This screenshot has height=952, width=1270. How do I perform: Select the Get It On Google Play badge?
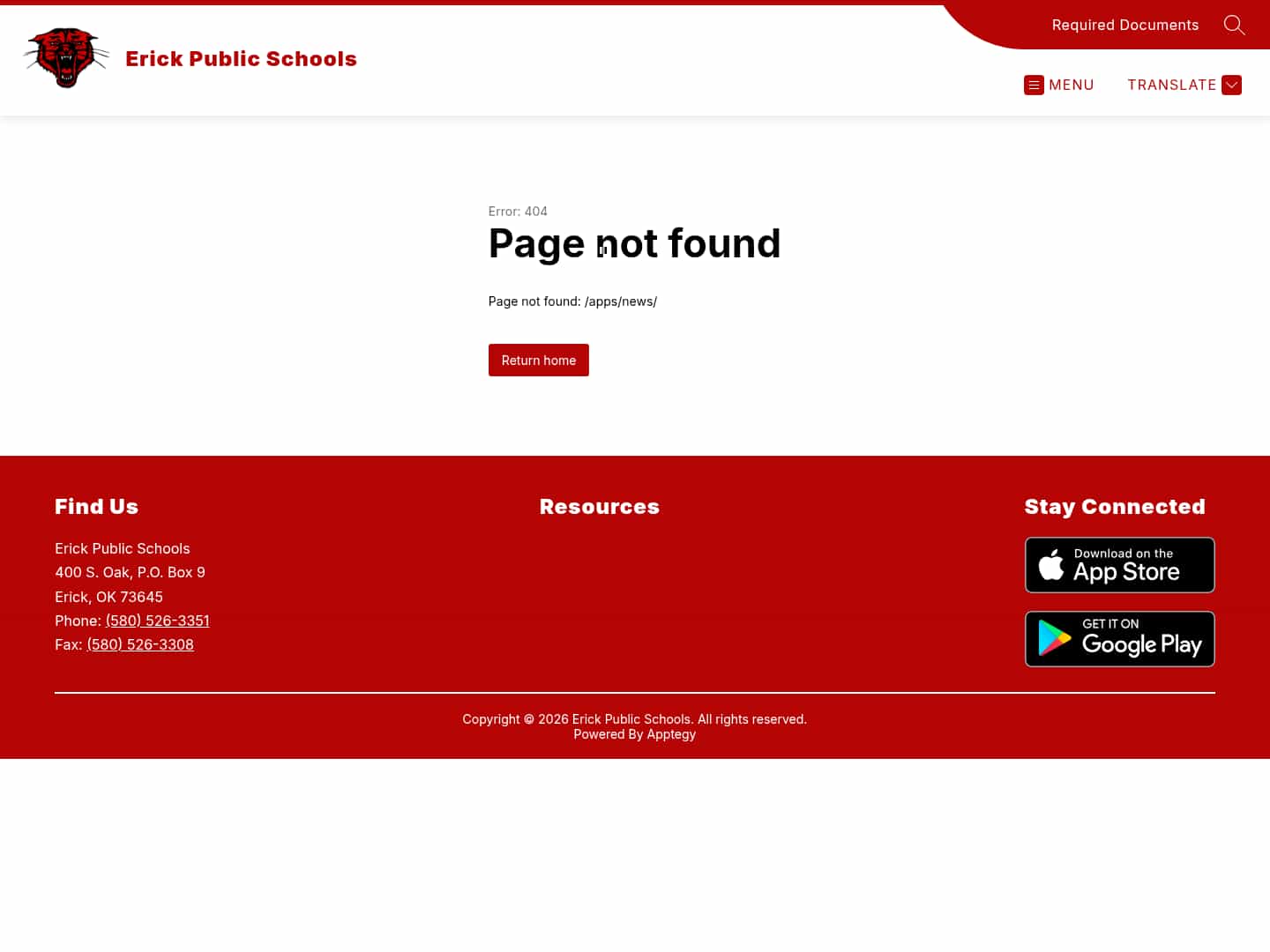click(1119, 638)
